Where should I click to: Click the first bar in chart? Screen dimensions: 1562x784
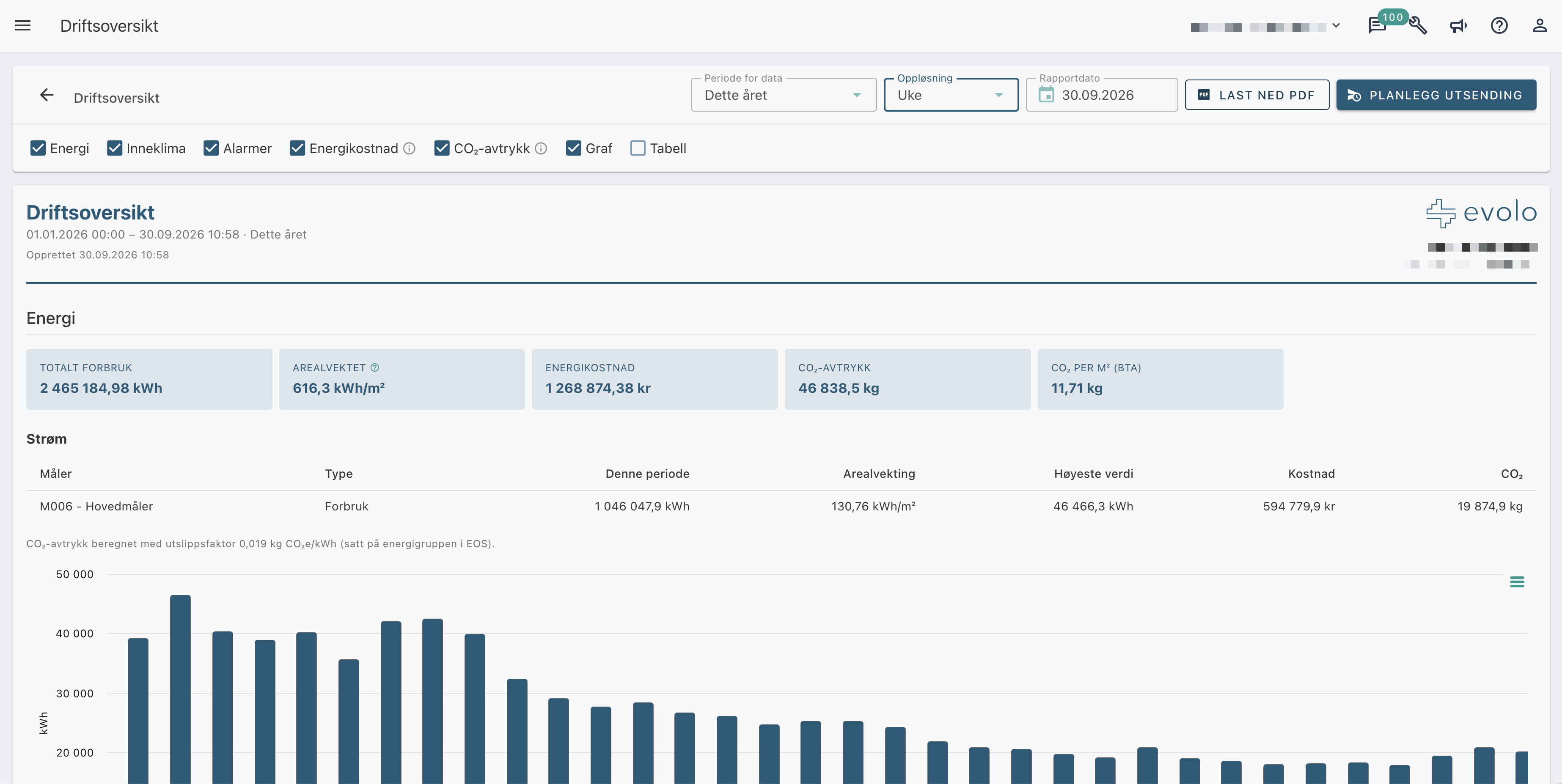(138, 711)
